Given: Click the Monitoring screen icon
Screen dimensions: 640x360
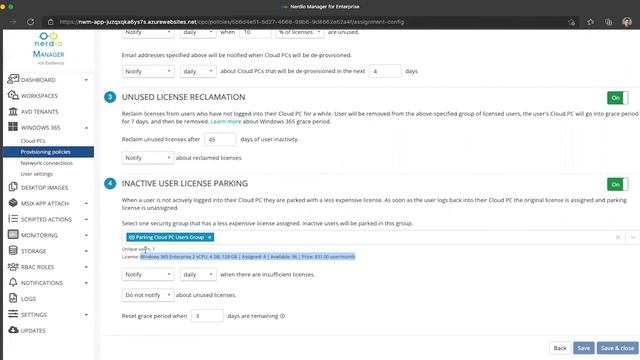Looking at the screenshot, I should (13, 235).
